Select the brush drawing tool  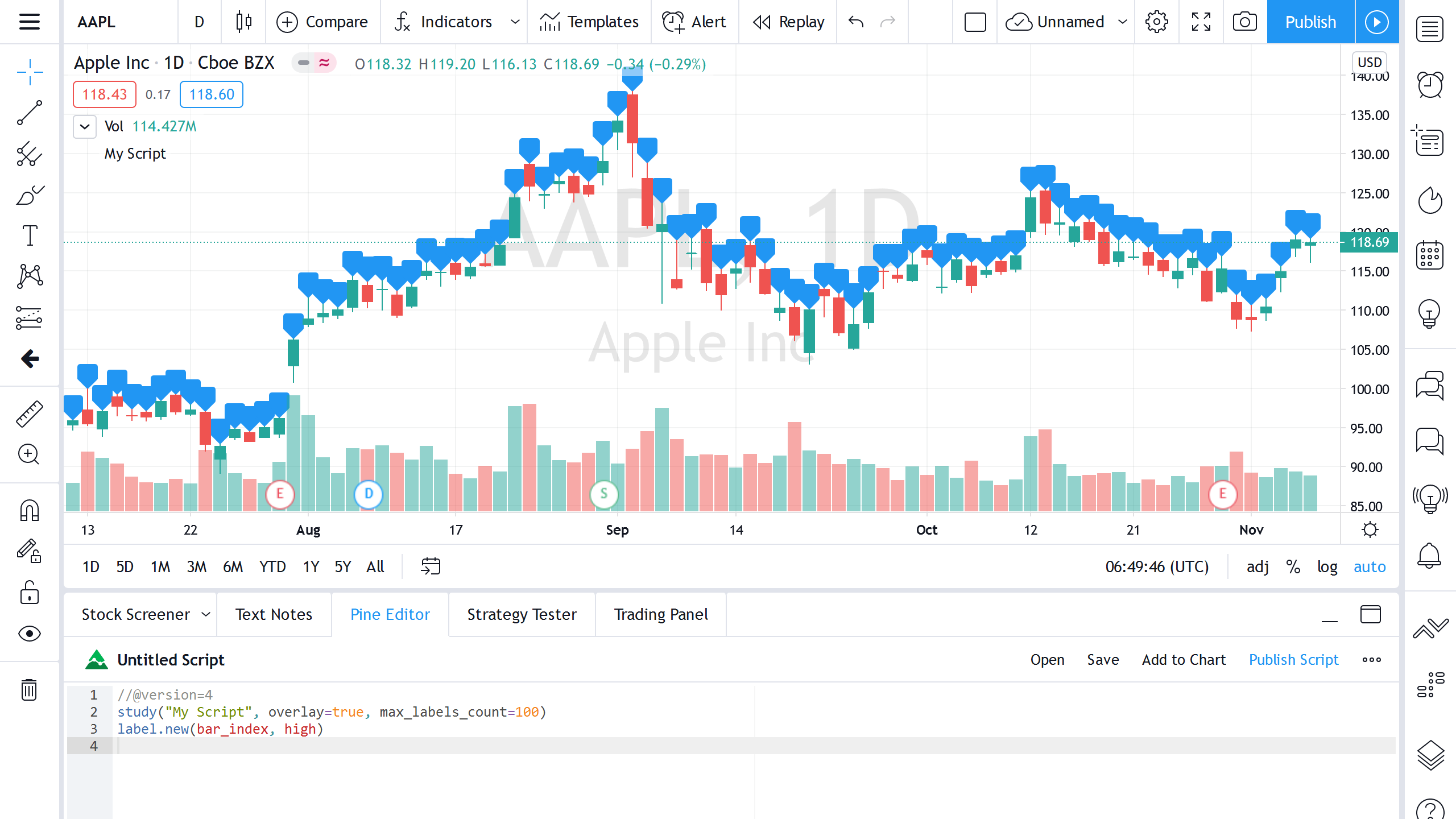[30, 195]
